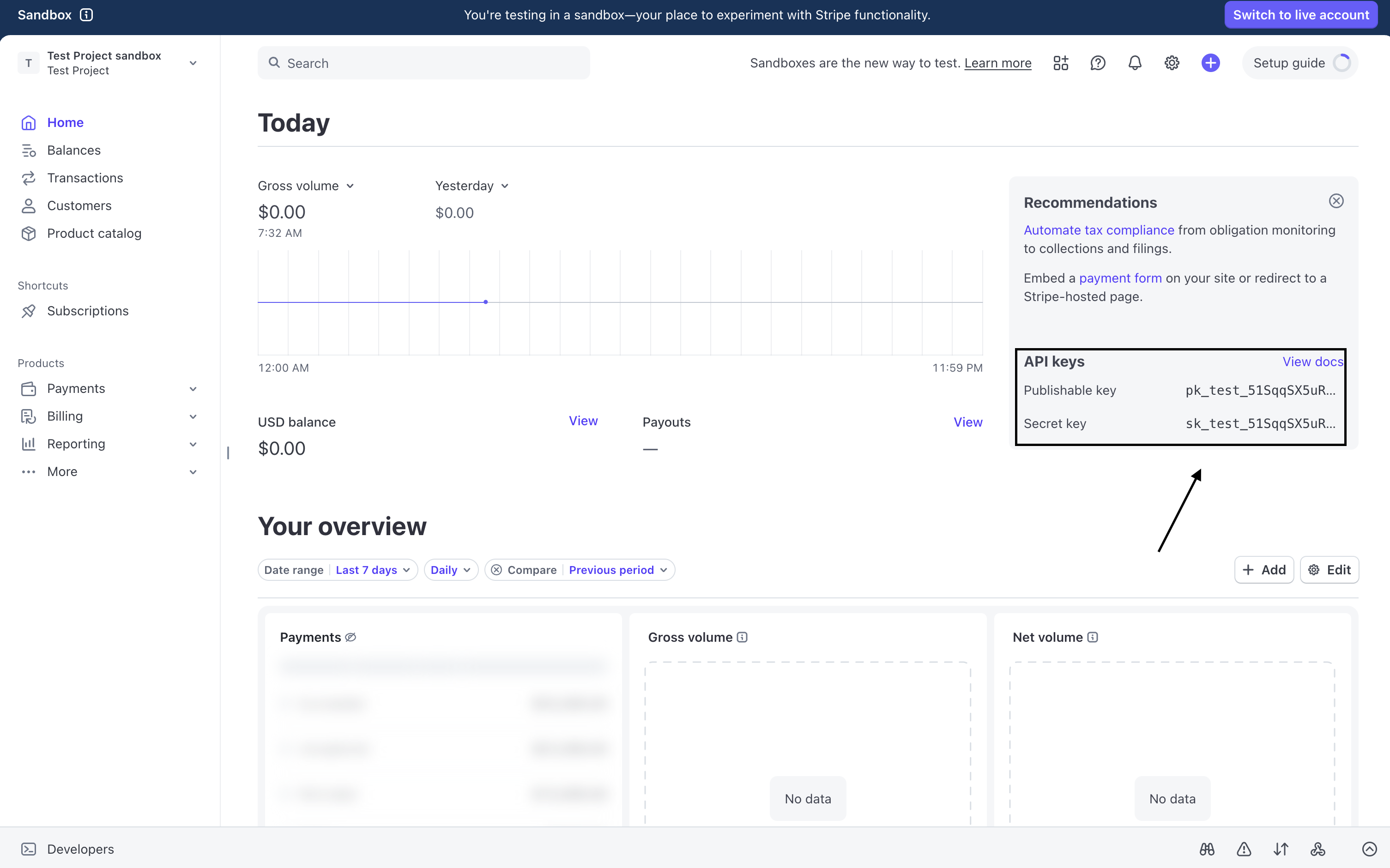Open the Gross volume metric dropdown
Viewport: 1390px width, 868px height.
click(305, 186)
